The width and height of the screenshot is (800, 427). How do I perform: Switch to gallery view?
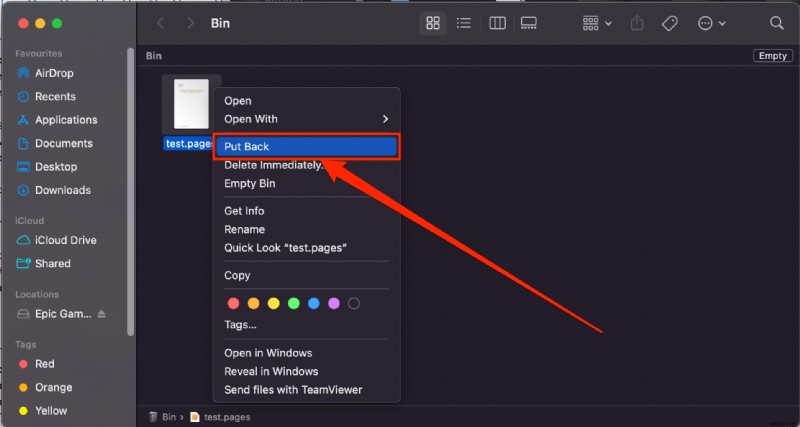(x=529, y=23)
